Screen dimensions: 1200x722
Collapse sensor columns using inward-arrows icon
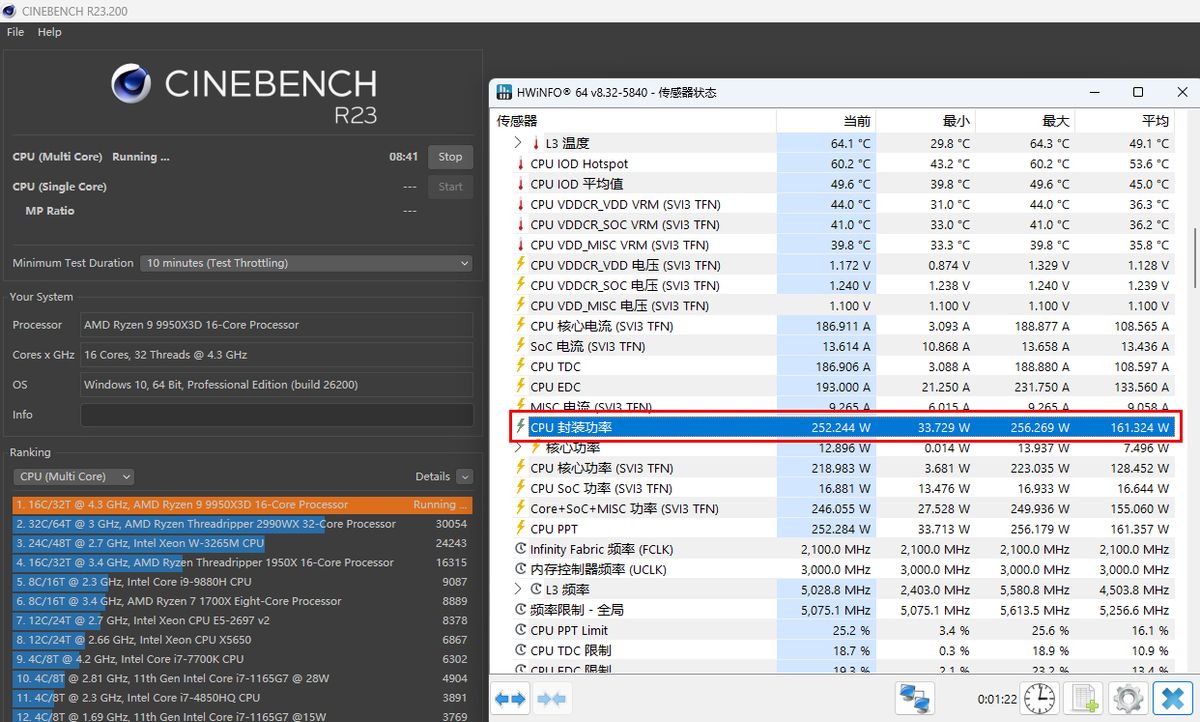pyautogui.click(x=552, y=698)
